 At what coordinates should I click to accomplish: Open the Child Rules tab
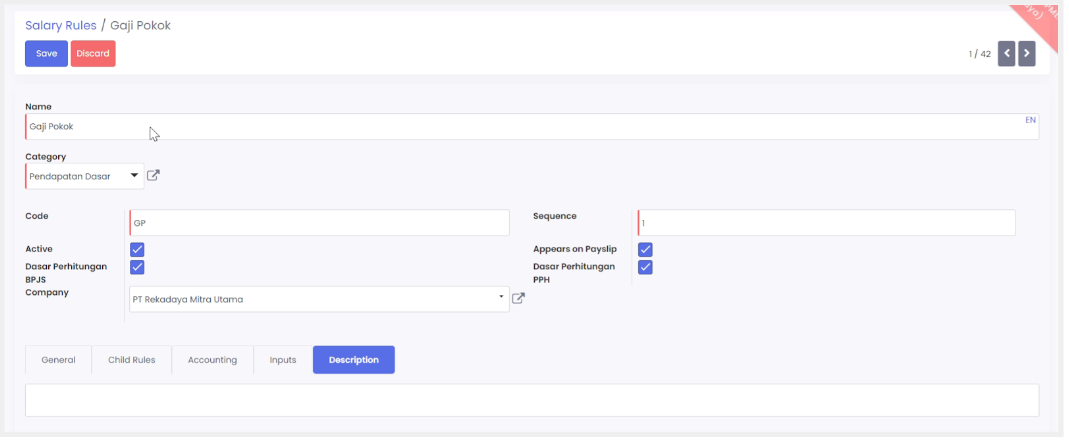[x=131, y=360]
